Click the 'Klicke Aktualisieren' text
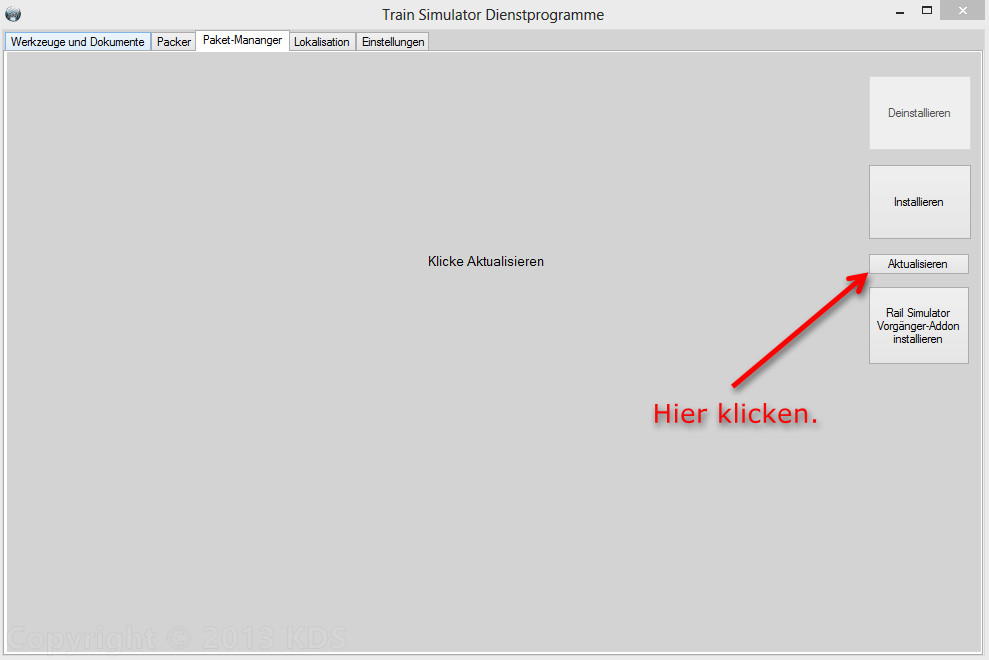Image resolution: width=989 pixels, height=660 pixels. pyautogui.click(x=486, y=261)
